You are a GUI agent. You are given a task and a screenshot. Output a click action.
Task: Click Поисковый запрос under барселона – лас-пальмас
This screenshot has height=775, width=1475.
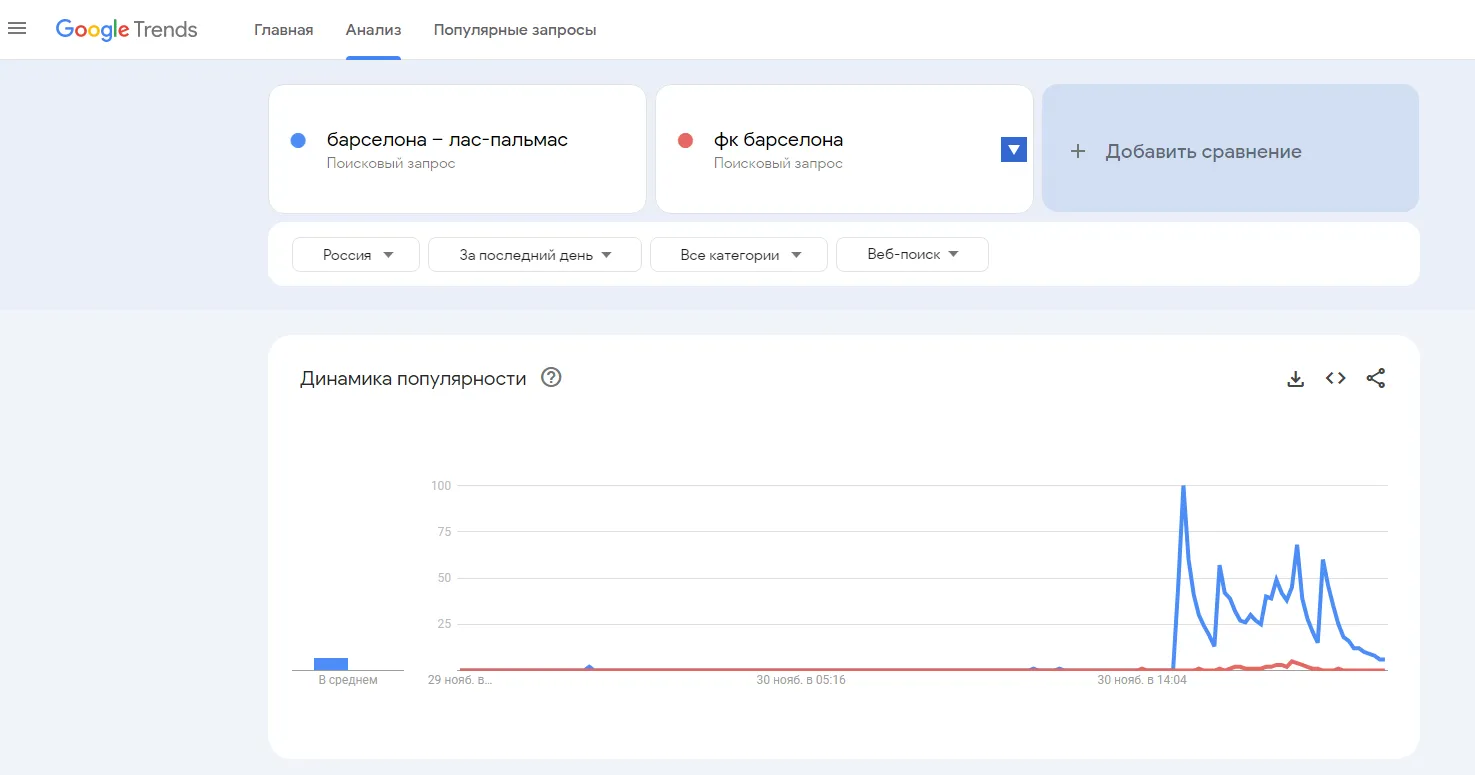click(x=391, y=163)
